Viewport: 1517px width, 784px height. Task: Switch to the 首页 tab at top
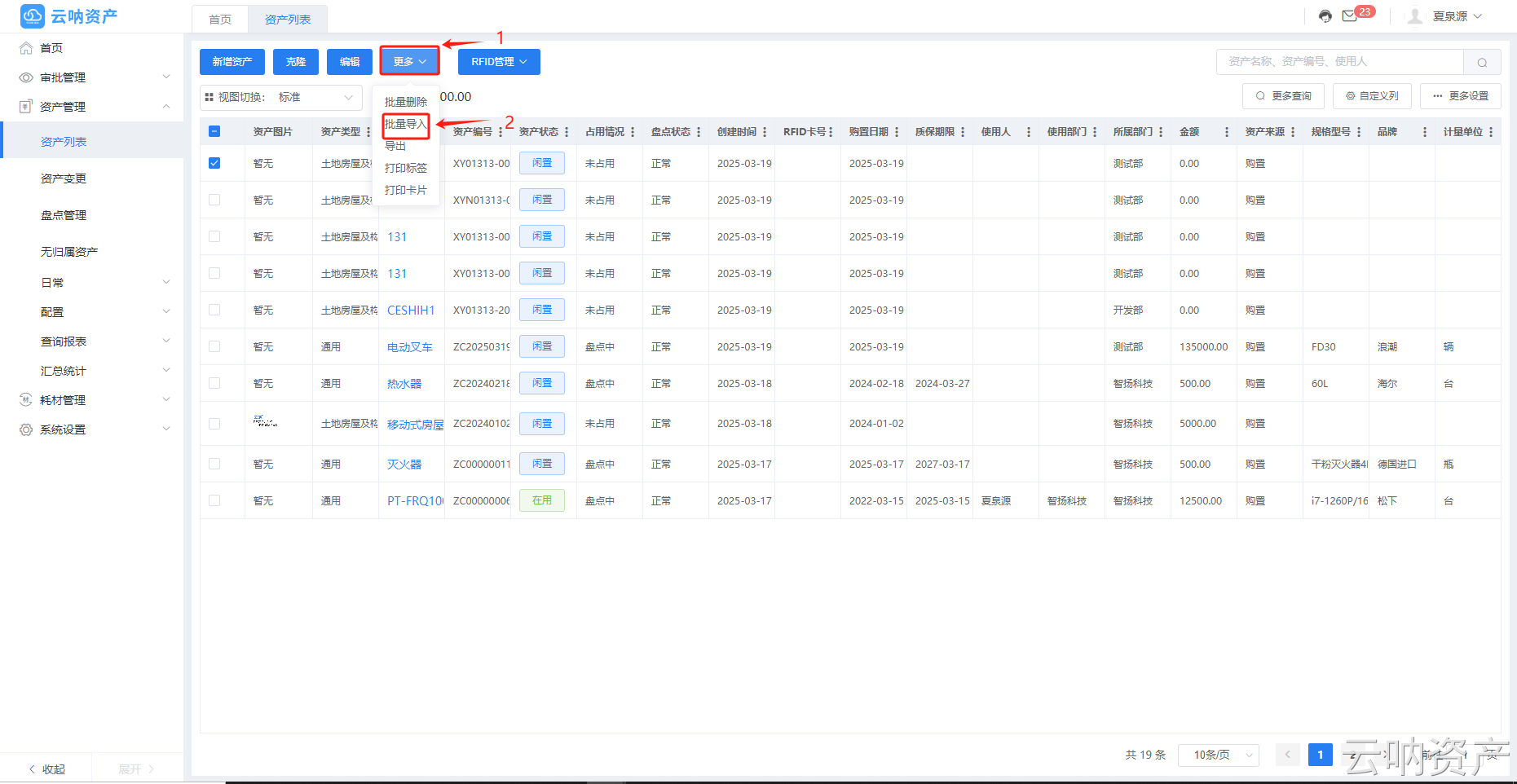point(220,20)
